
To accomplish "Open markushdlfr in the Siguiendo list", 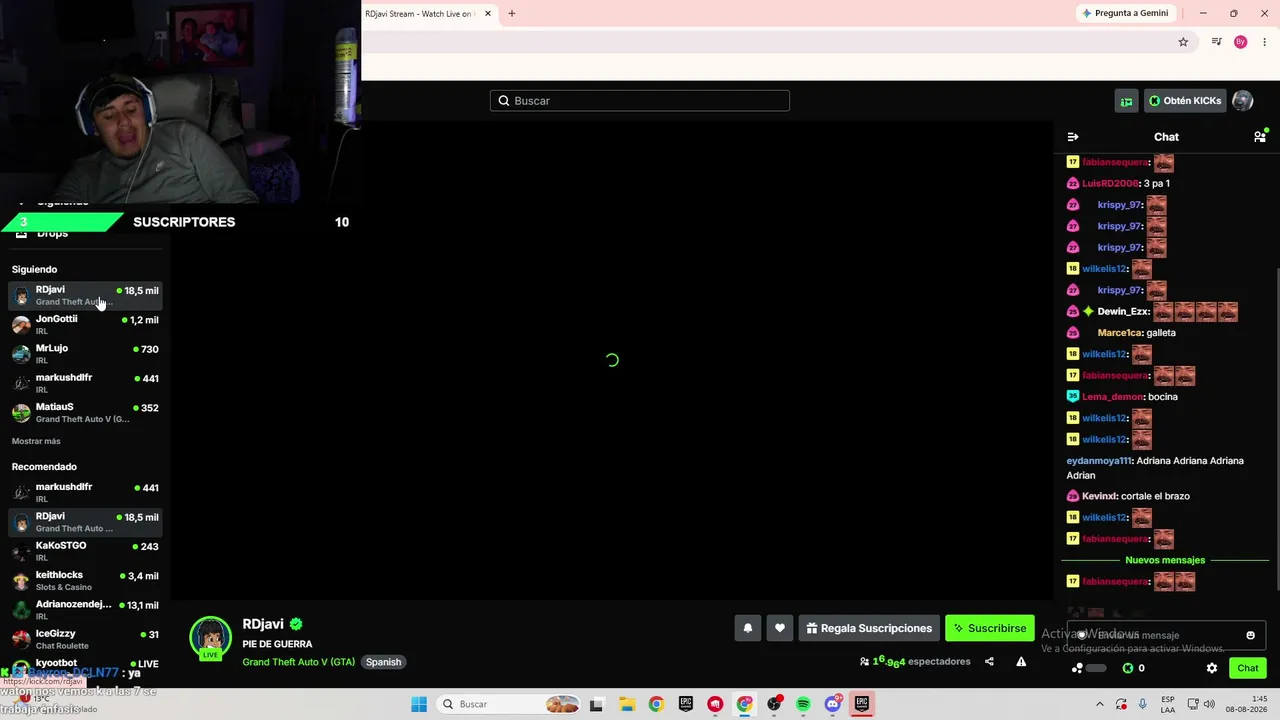I will pyautogui.click(x=85, y=383).
